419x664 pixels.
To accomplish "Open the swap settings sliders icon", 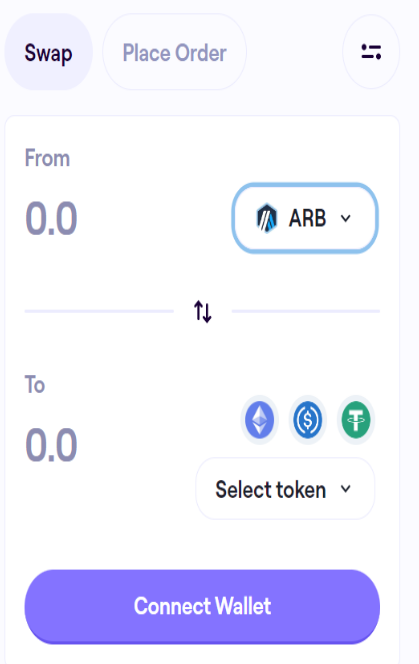I will (x=371, y=52).
